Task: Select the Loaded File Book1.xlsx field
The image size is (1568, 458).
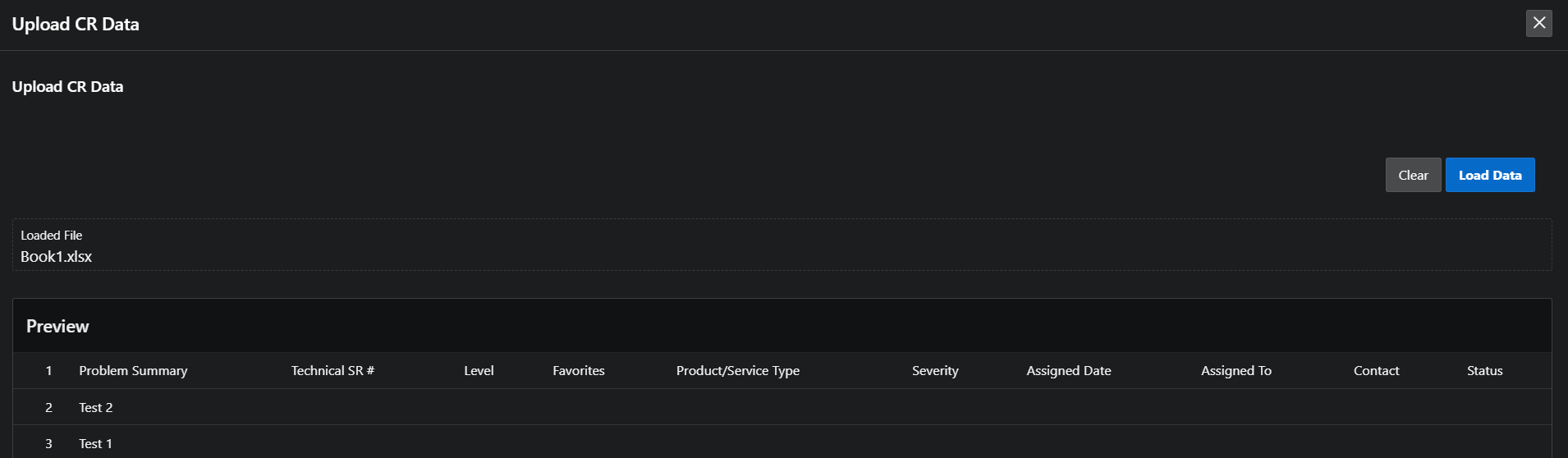Action: 782,245
